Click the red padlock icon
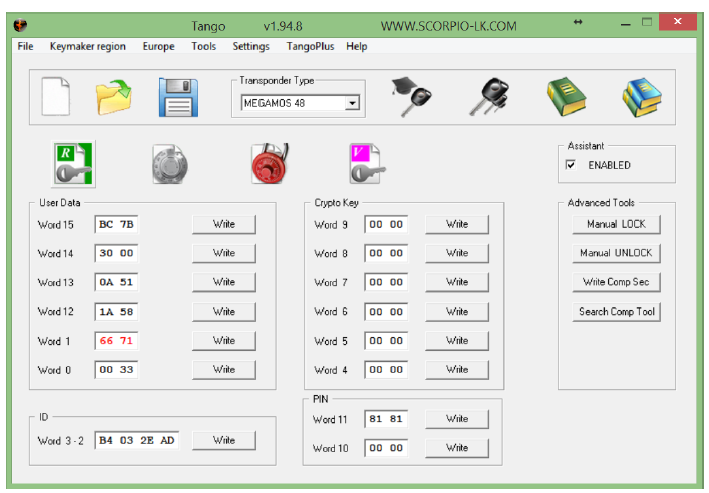Screen dimensions: 709x493 [270, 163]
